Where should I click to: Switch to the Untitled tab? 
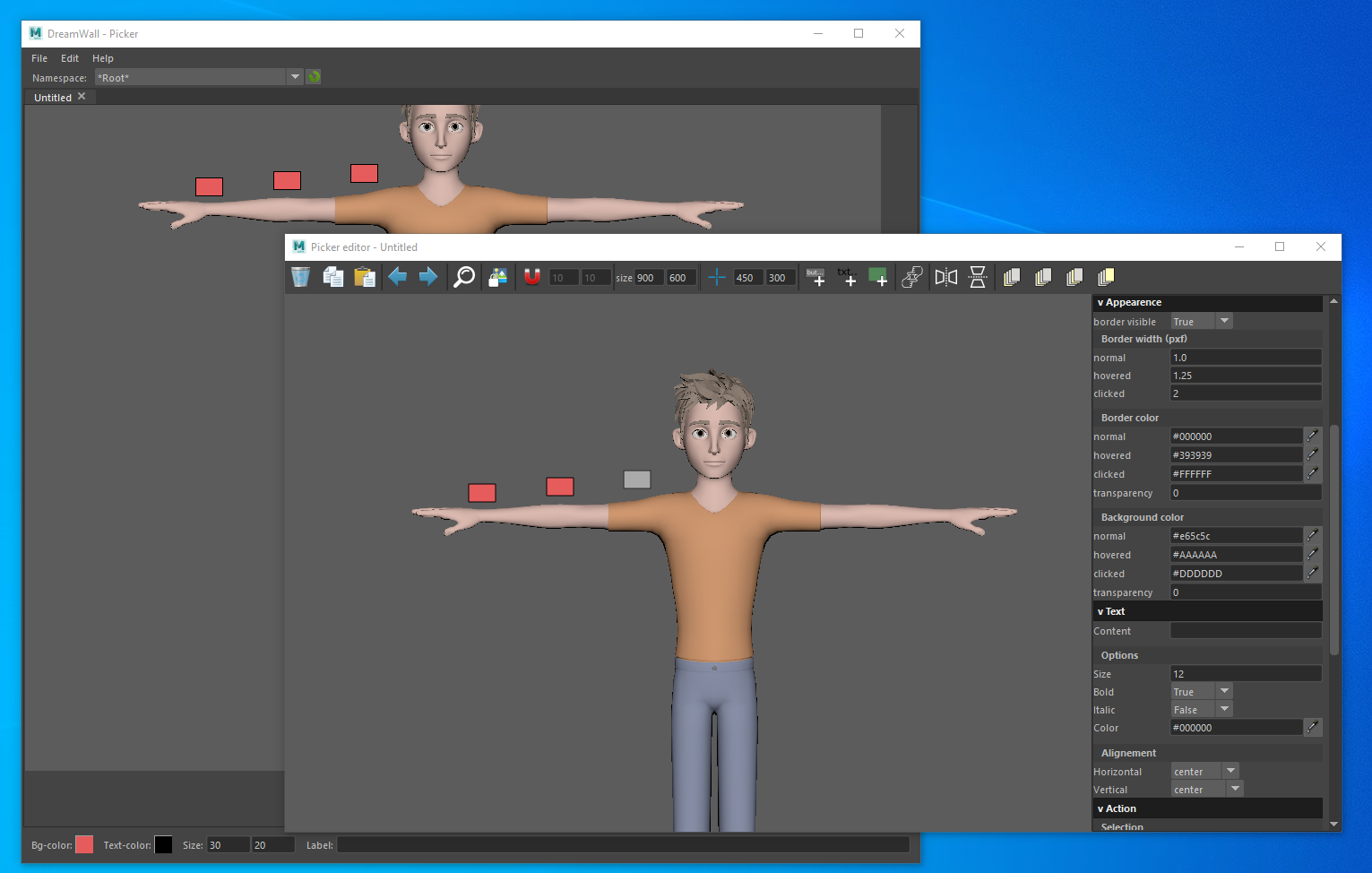pyautogui.click(x=52, y=97)
